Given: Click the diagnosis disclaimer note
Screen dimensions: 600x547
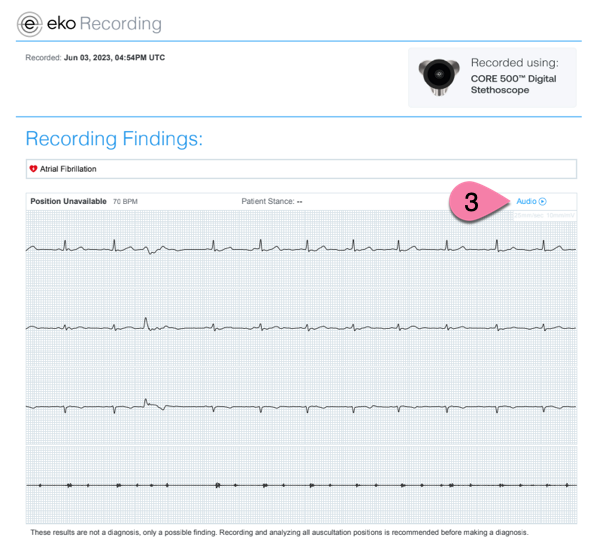Looking at the screenshot, I should point(279,532).
